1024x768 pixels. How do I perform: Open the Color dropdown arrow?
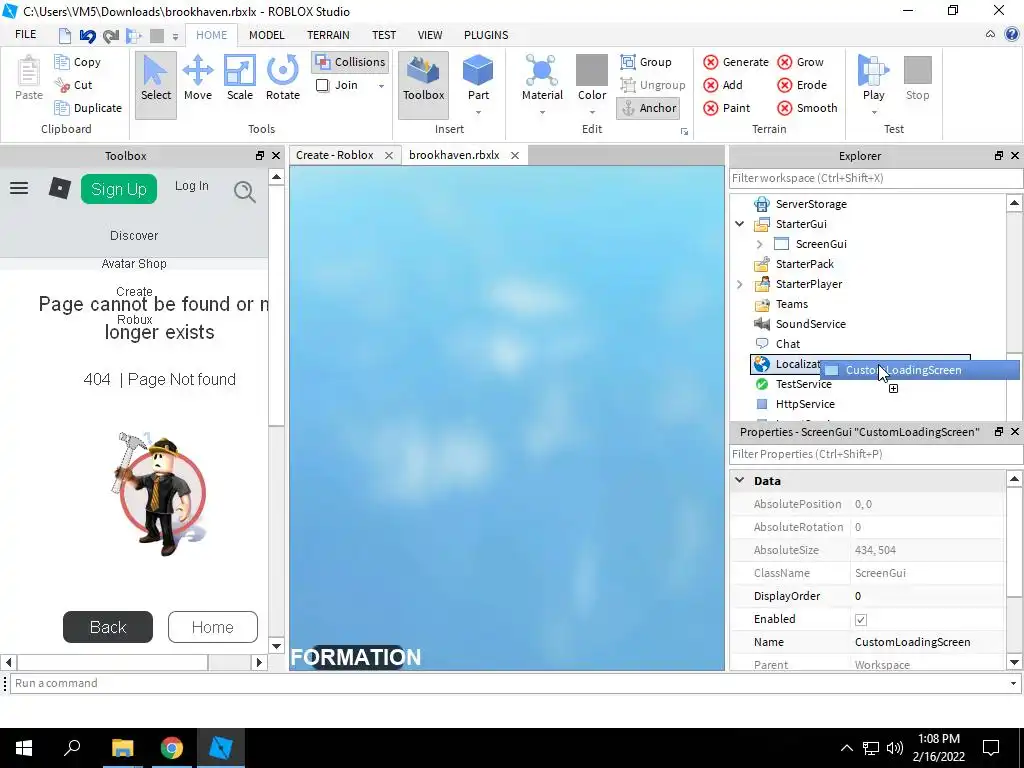click(x=592, y=112)
